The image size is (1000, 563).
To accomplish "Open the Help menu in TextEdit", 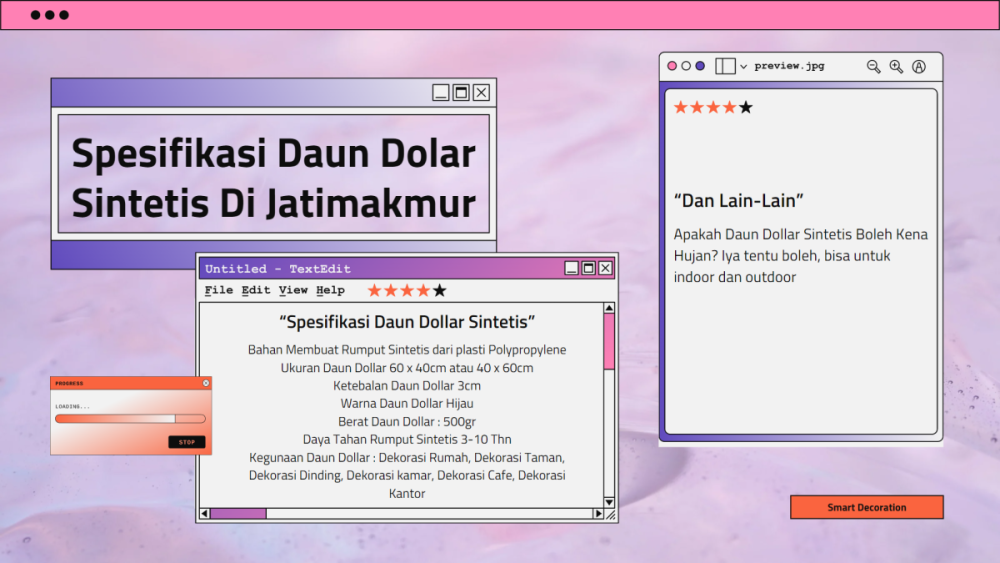I will (x=330, y=290).
